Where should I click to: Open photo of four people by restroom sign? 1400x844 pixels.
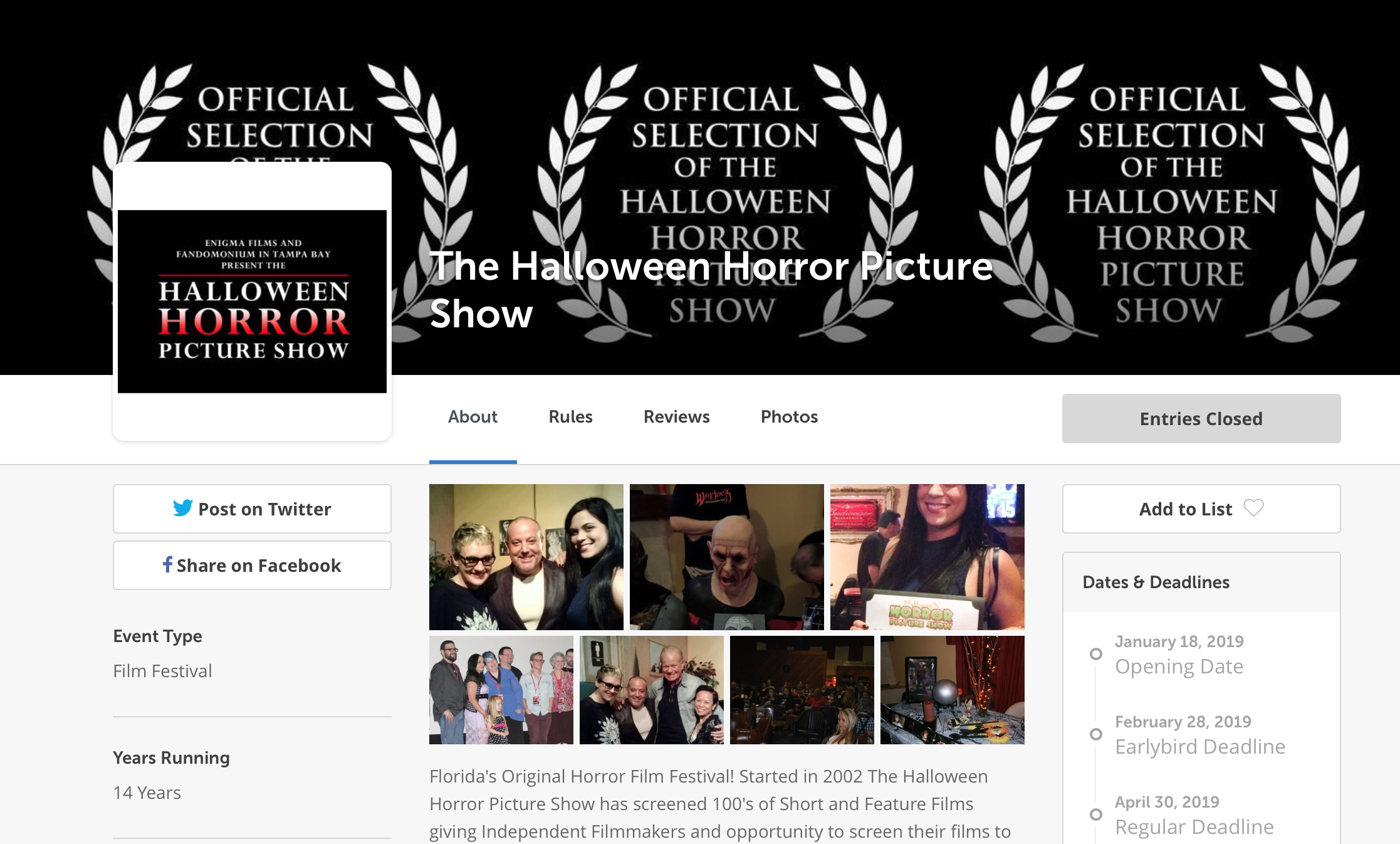click(x=652, y=690)
